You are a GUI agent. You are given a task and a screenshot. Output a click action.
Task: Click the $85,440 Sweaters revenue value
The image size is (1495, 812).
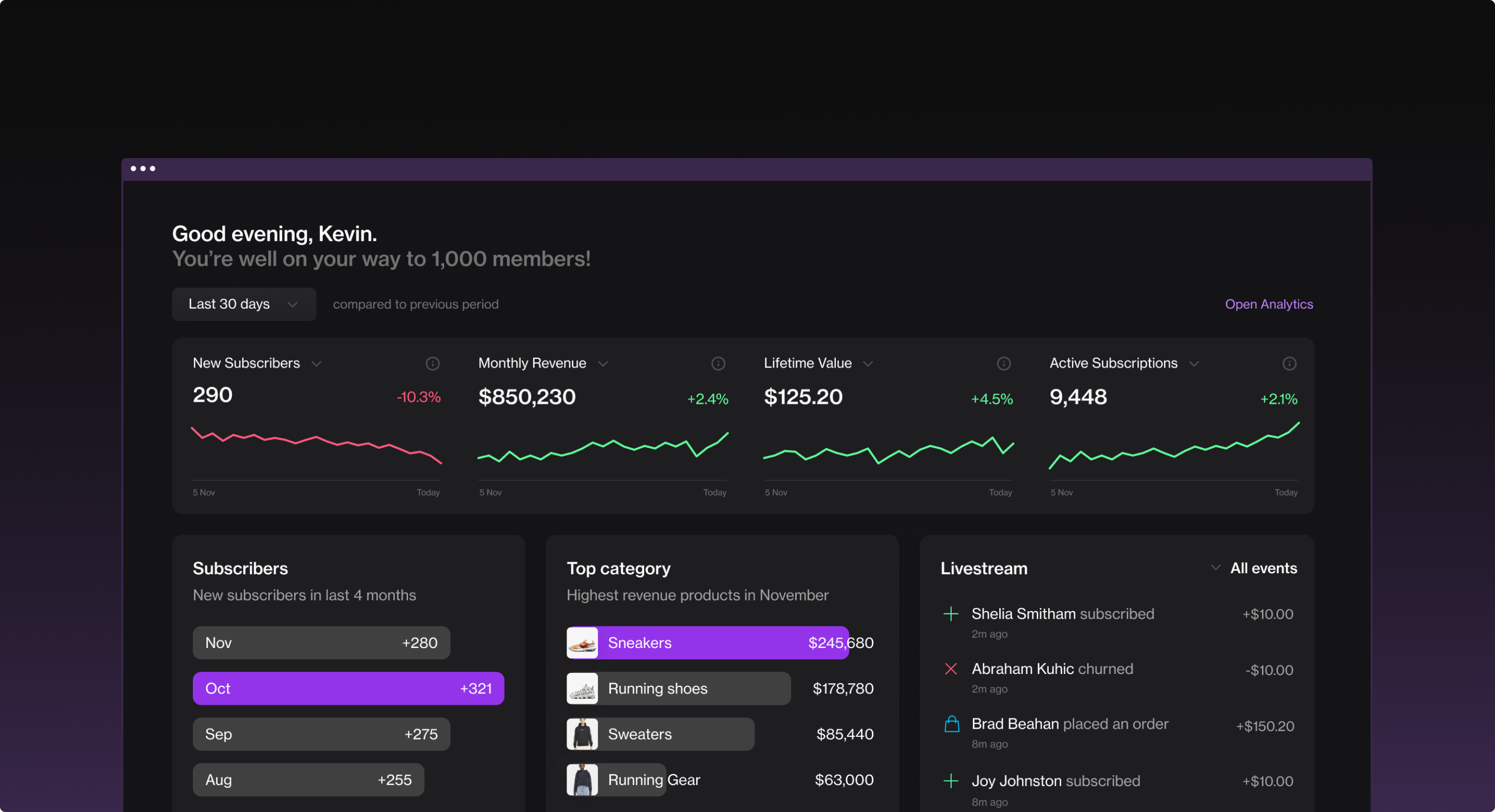point(845,734)
